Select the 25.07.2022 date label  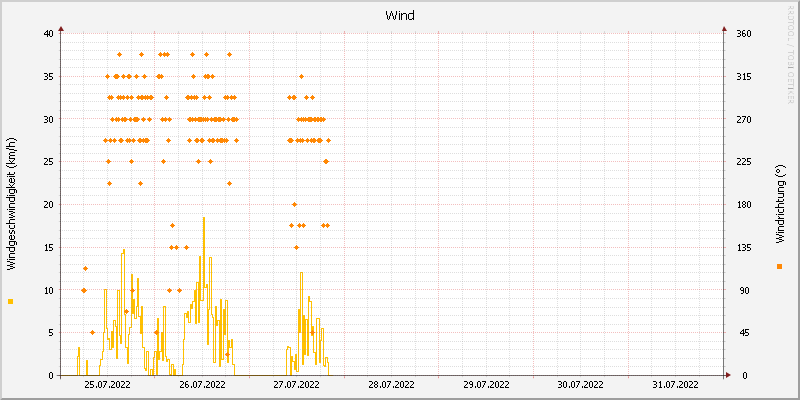point(108,384)
